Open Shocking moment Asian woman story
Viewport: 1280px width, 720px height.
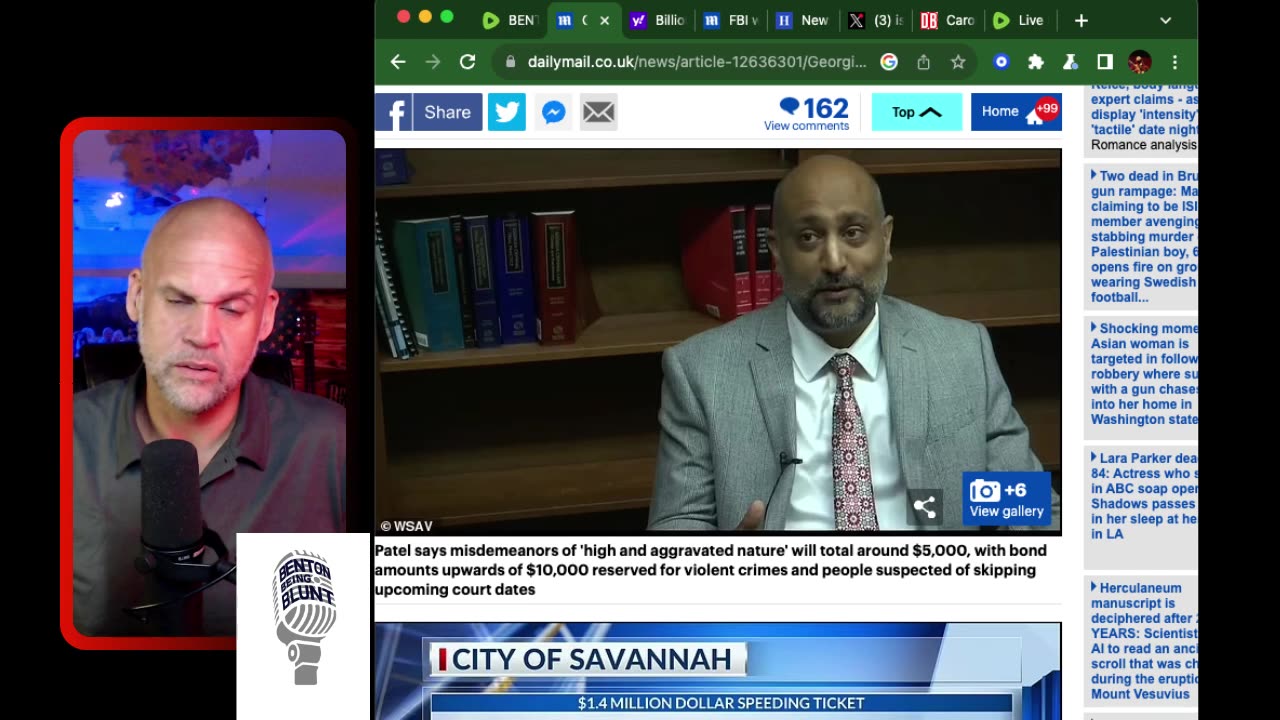tap(1144, 374)
